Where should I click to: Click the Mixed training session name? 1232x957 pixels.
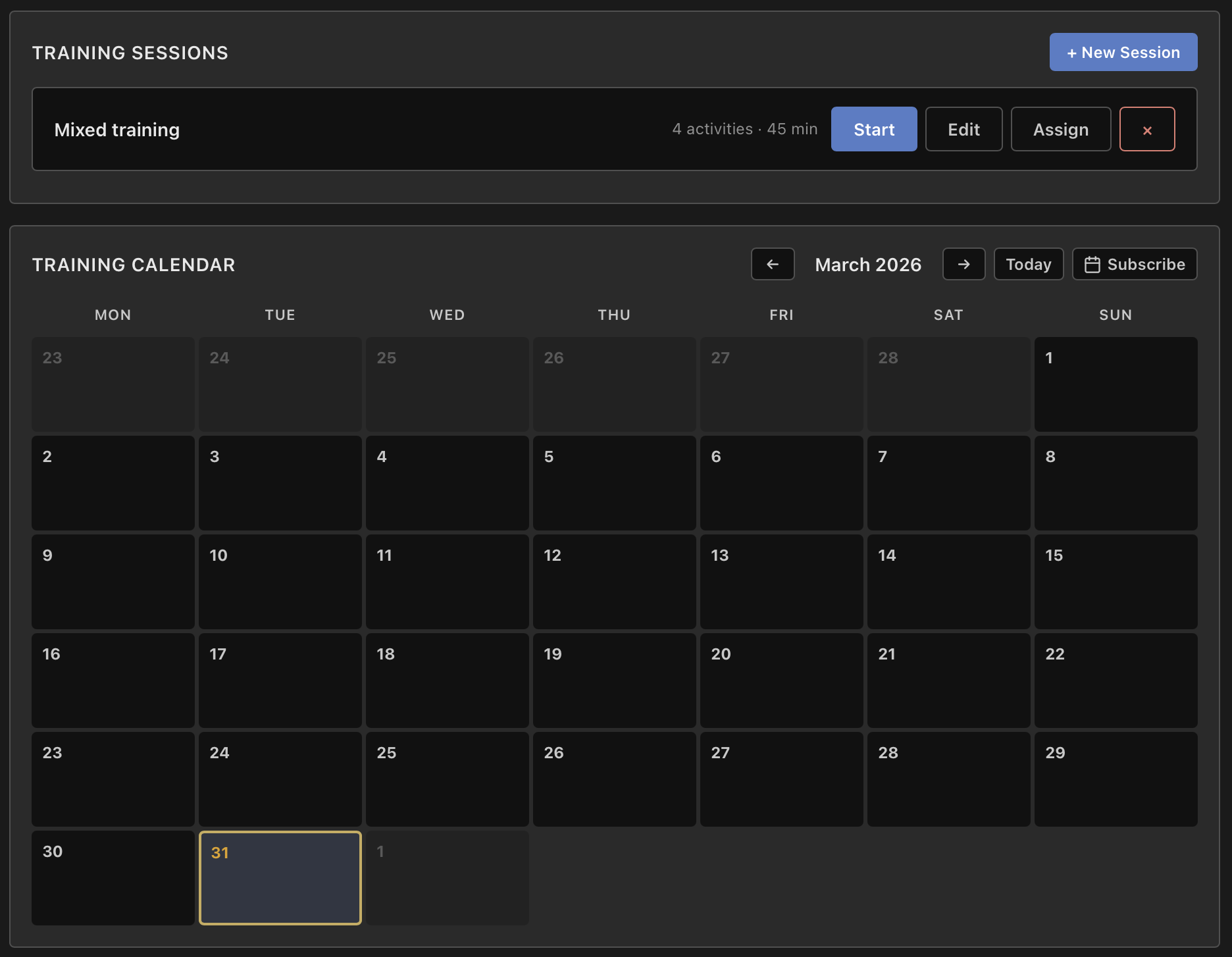[x=117, y=129]
